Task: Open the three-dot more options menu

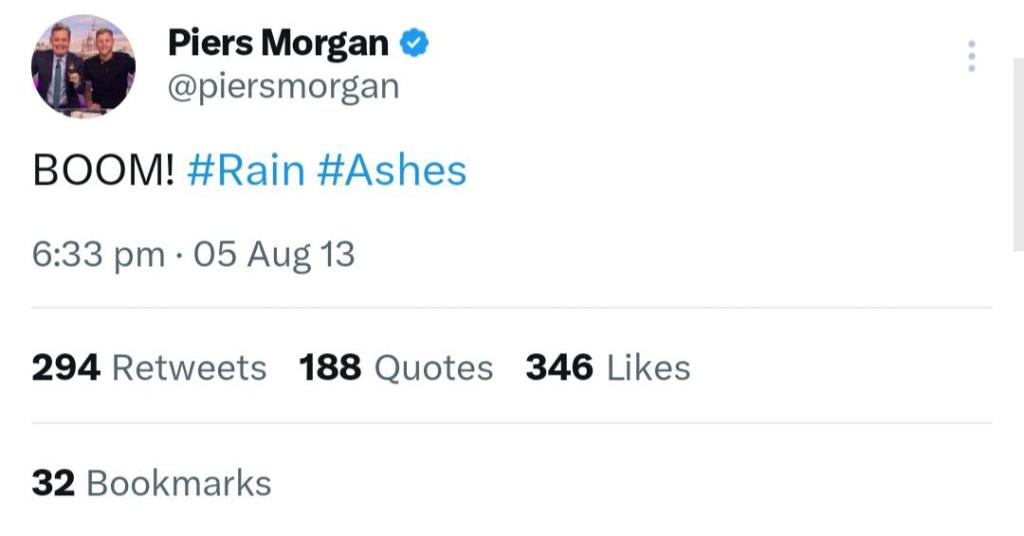Action: [x=971, y=56]
